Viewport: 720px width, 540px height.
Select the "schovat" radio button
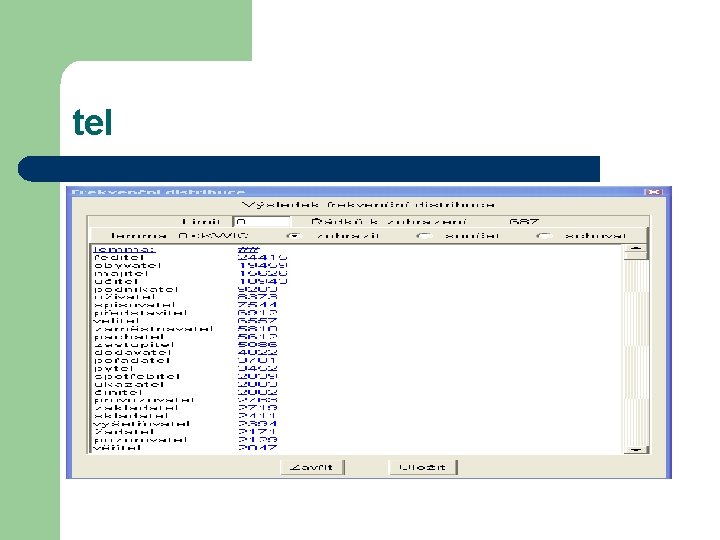(x=544, y=236)
